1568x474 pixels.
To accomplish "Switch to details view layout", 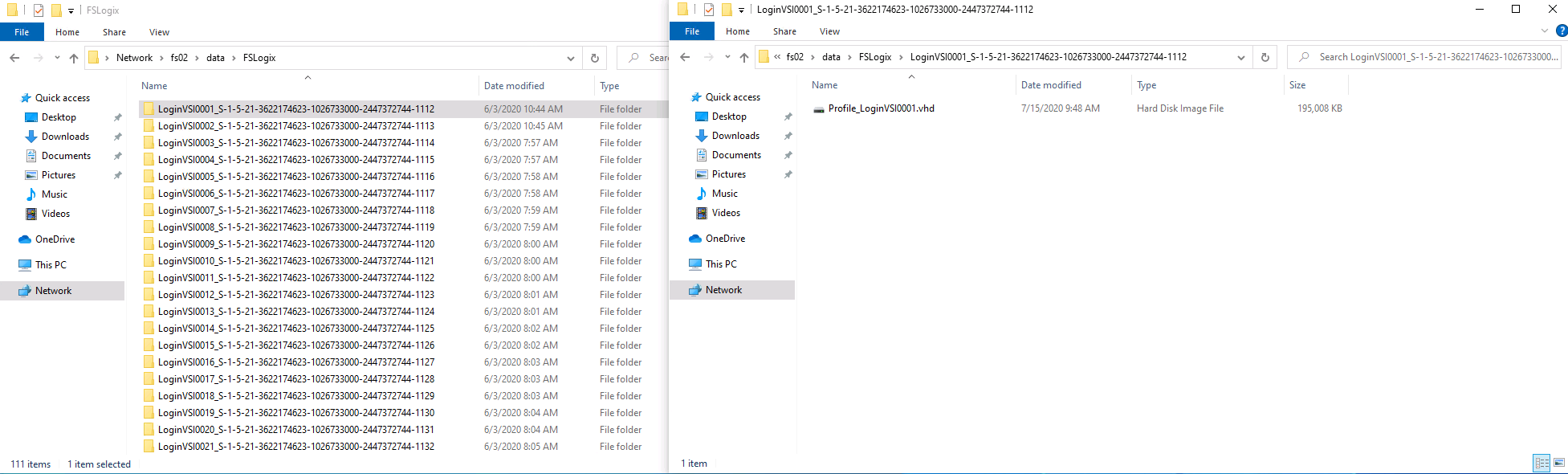I will click(1542, 463).
